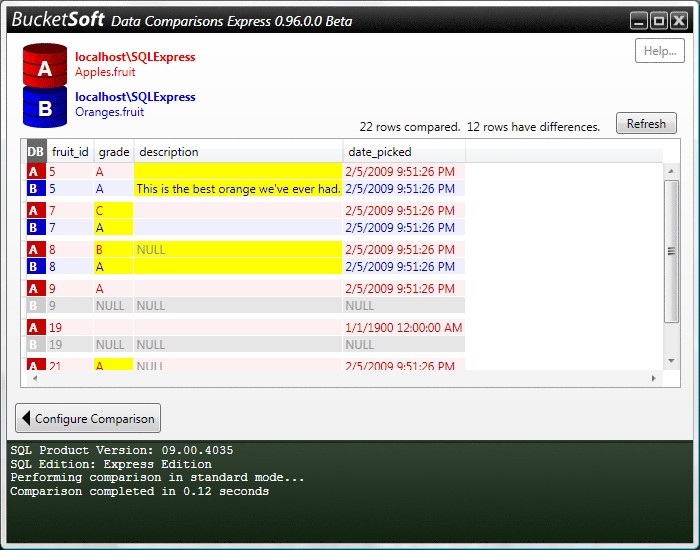Image resolution: width=700 pixels, height=550 pixels.
Task: Click the 'SQL Product Version: 09.00.4035' log line
Action: coord(121,450)
